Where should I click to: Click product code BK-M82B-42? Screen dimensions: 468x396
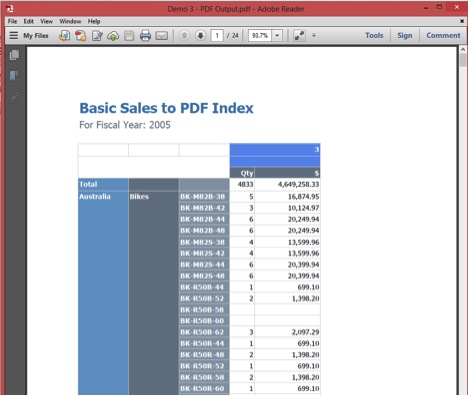coord(202,208)
